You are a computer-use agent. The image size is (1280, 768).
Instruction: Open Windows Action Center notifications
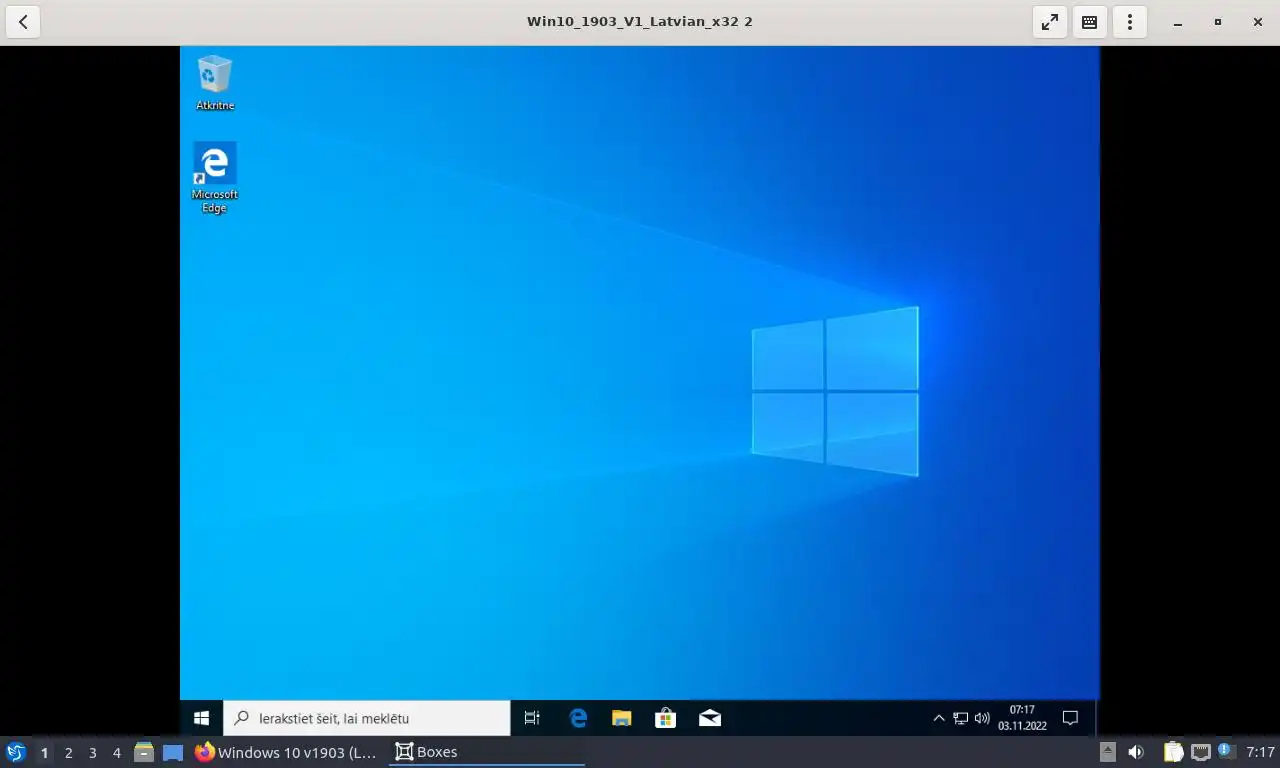click(x=1070, y=718)
